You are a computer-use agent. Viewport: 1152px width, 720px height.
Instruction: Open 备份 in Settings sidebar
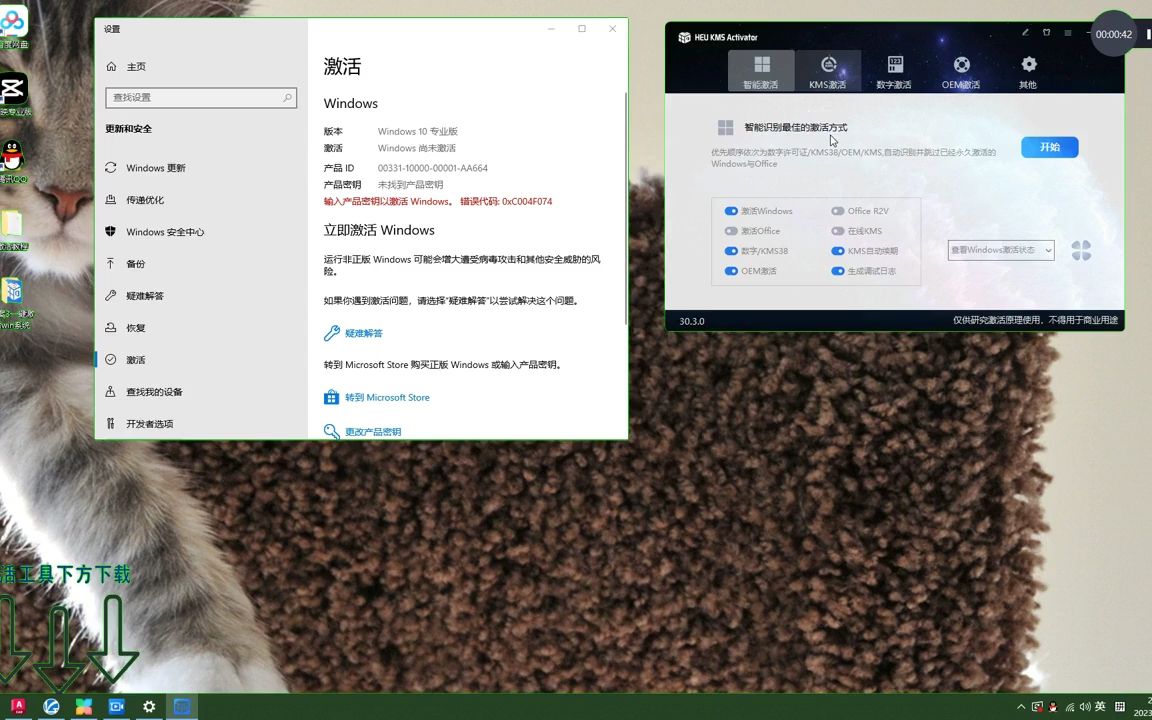pyautogui.click(x=201, y=264)
